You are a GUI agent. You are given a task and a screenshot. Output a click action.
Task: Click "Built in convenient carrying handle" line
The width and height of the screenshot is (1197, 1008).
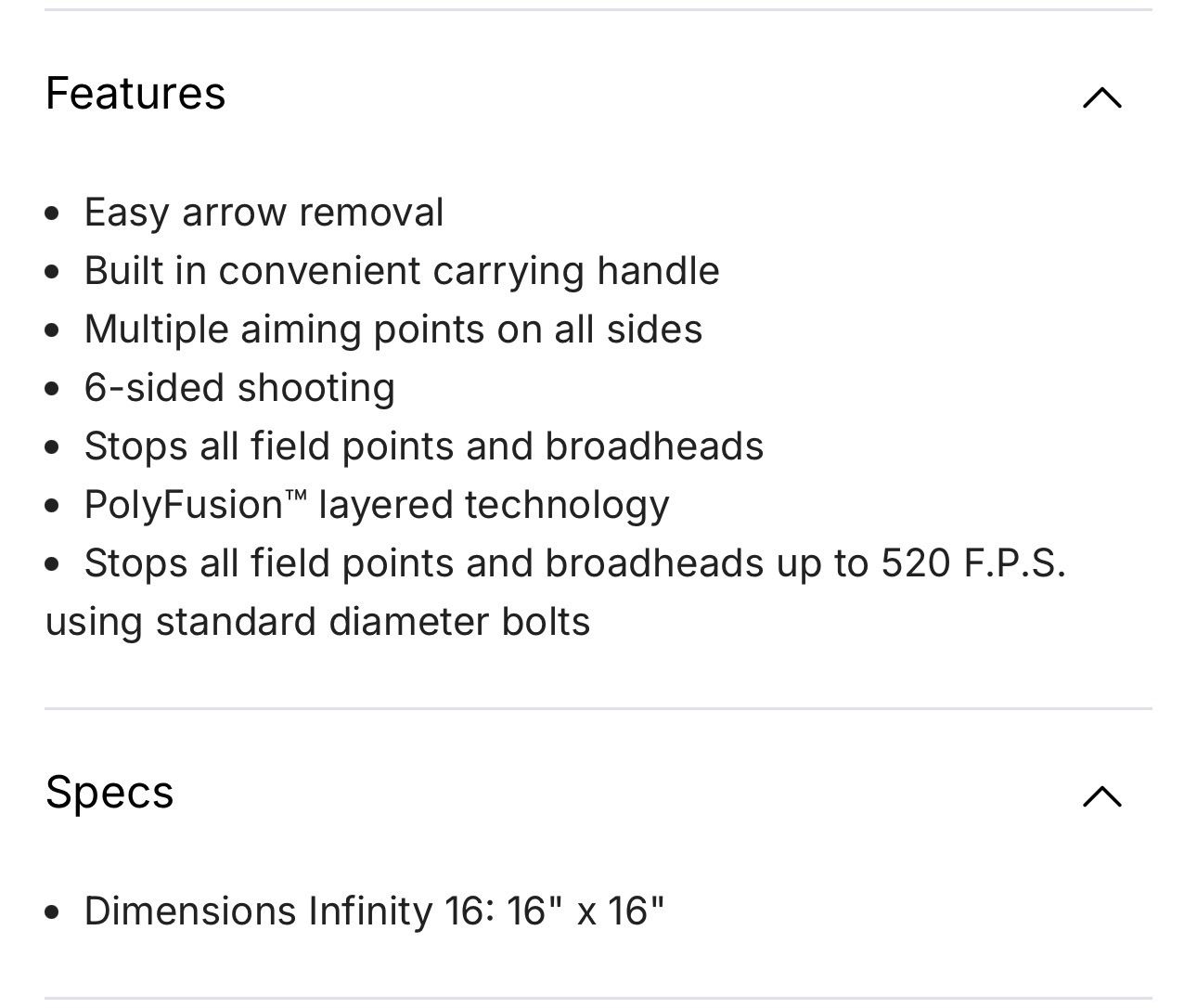[x=401, y=271]
